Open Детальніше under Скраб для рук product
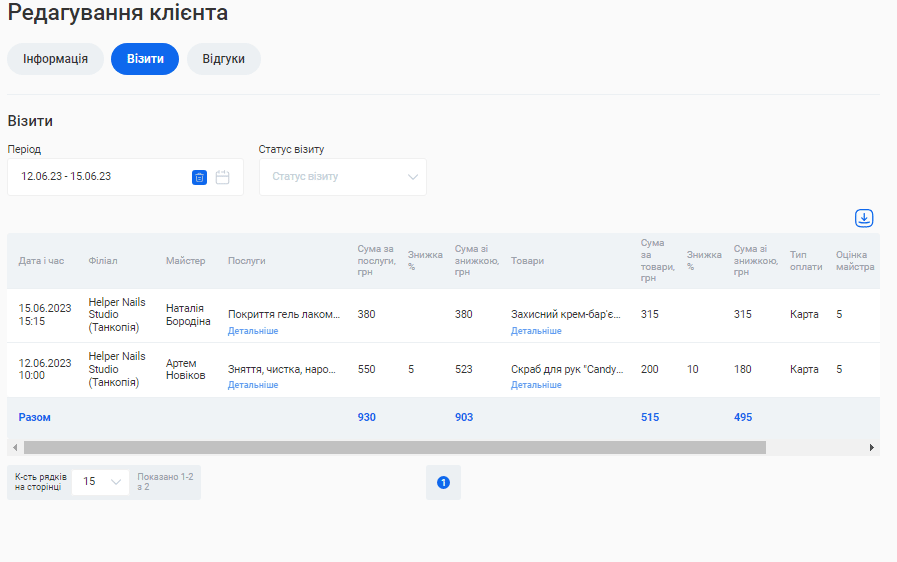 [x=536, y=385]
